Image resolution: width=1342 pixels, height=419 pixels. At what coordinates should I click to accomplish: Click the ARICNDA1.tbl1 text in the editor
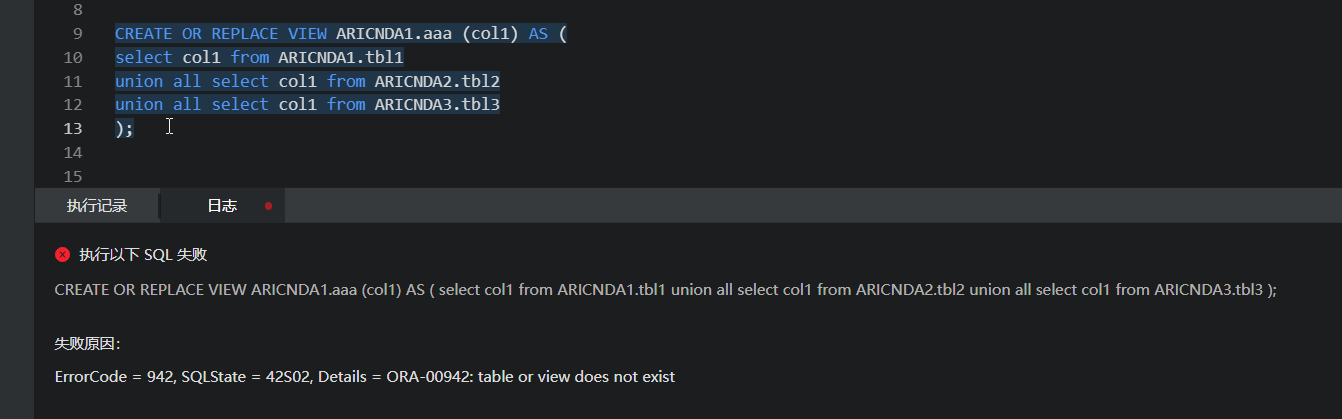click(341, 58)
